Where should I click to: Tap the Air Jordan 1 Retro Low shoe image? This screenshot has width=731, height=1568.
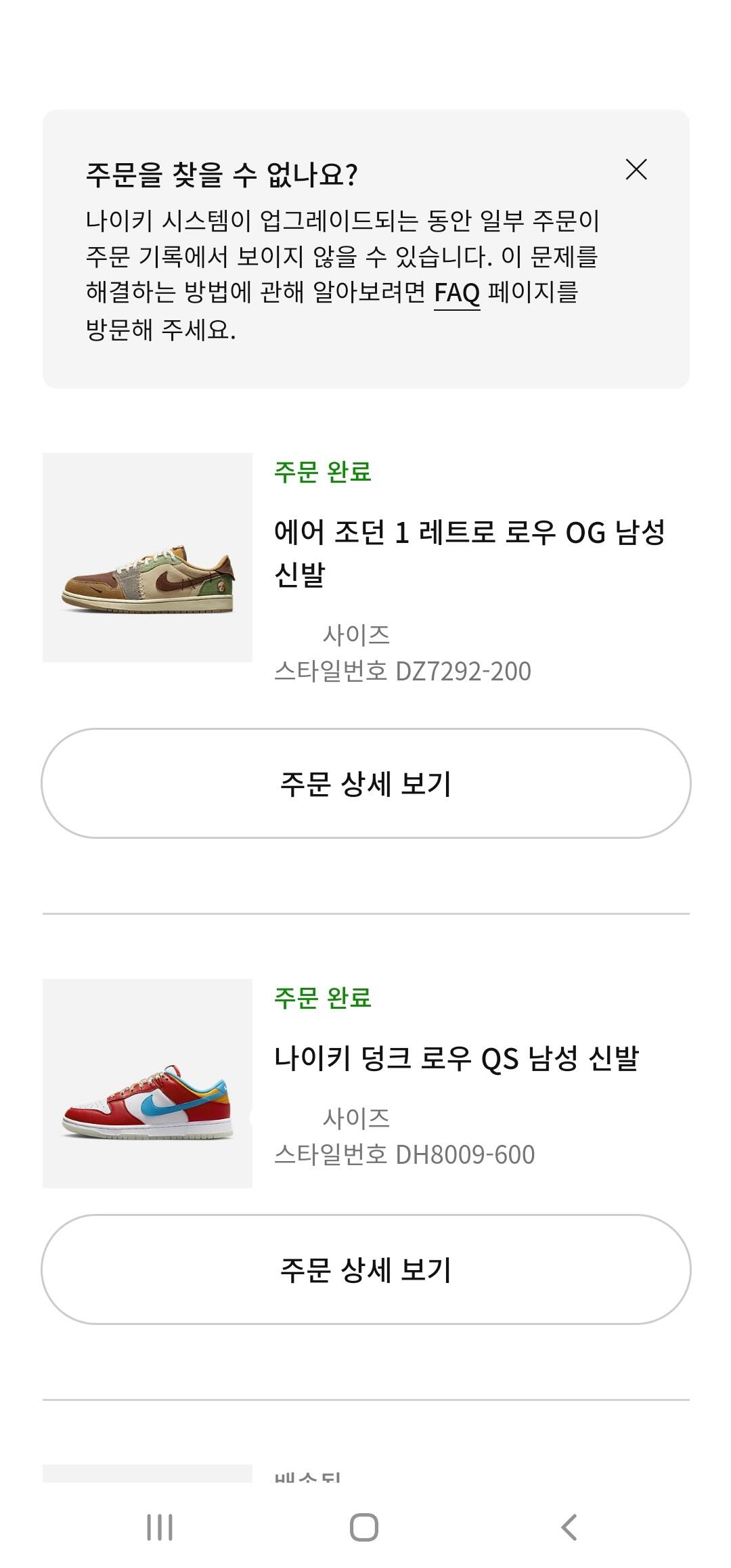(x=148, y=557)
